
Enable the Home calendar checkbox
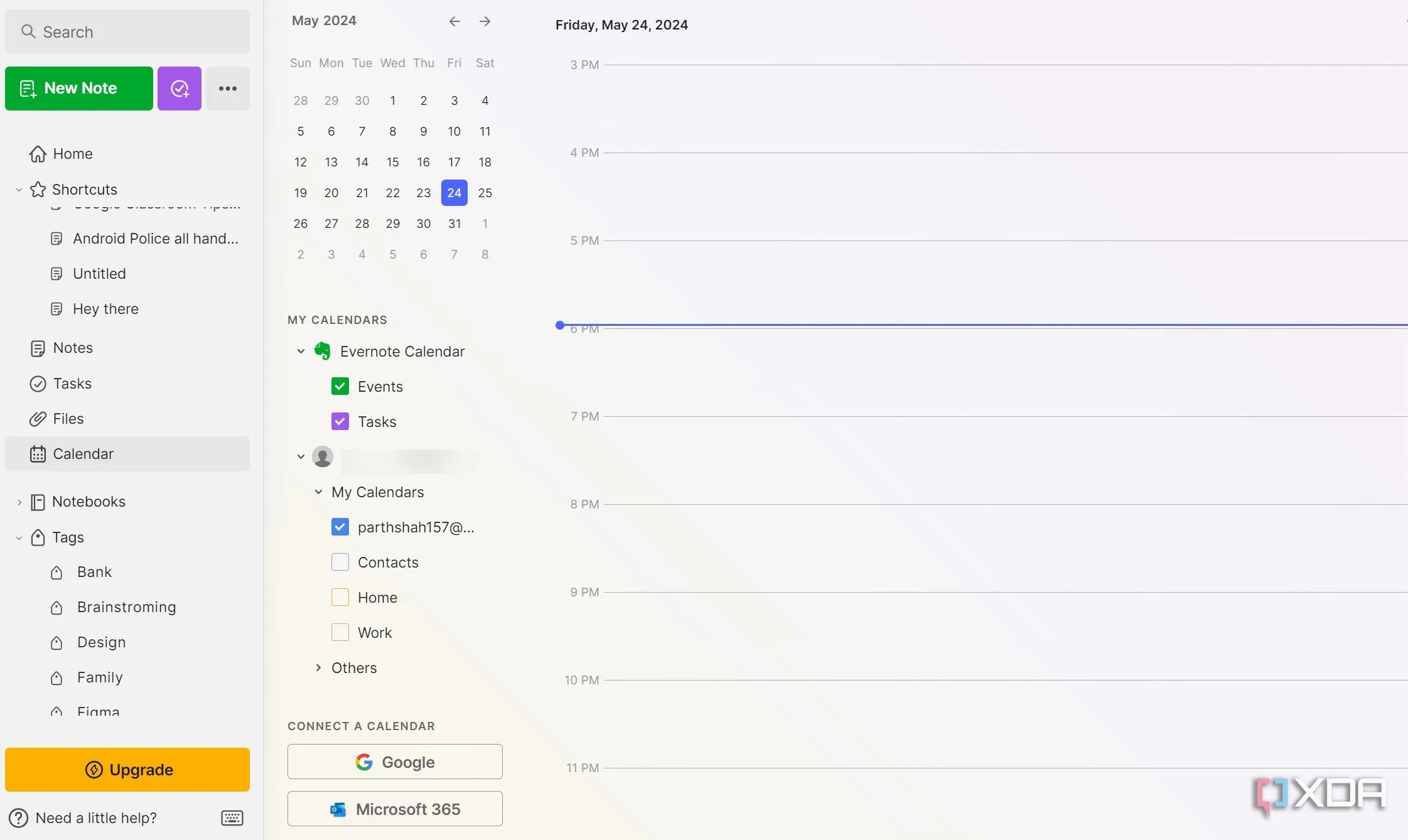tap(340, 597)
